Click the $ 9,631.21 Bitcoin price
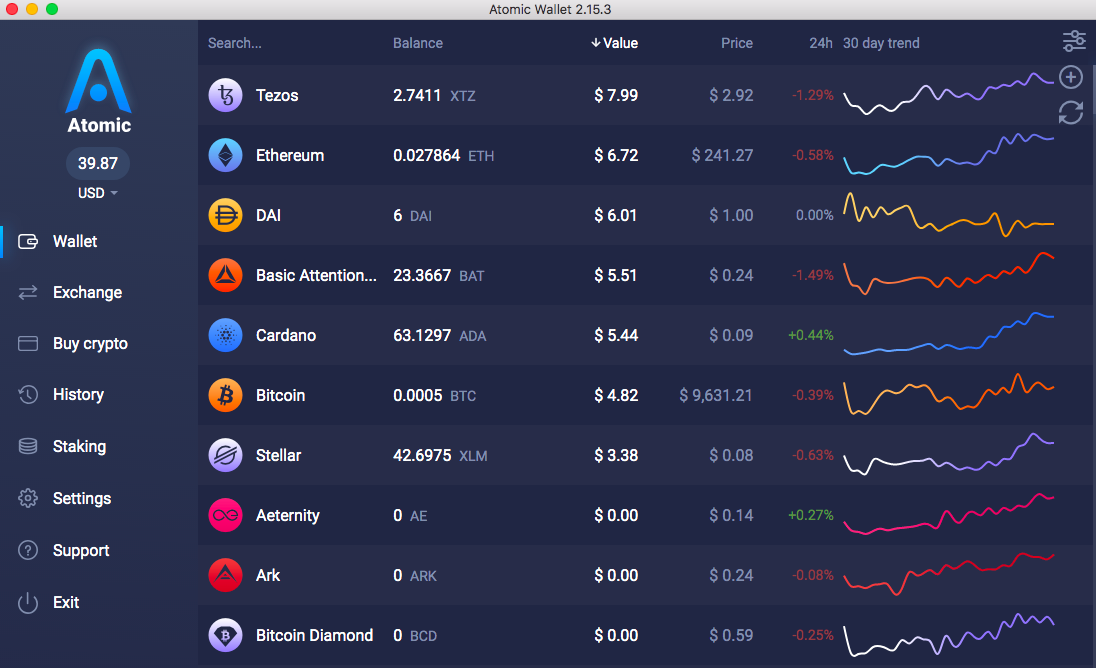1096x668 pixels. coord(716,396)
